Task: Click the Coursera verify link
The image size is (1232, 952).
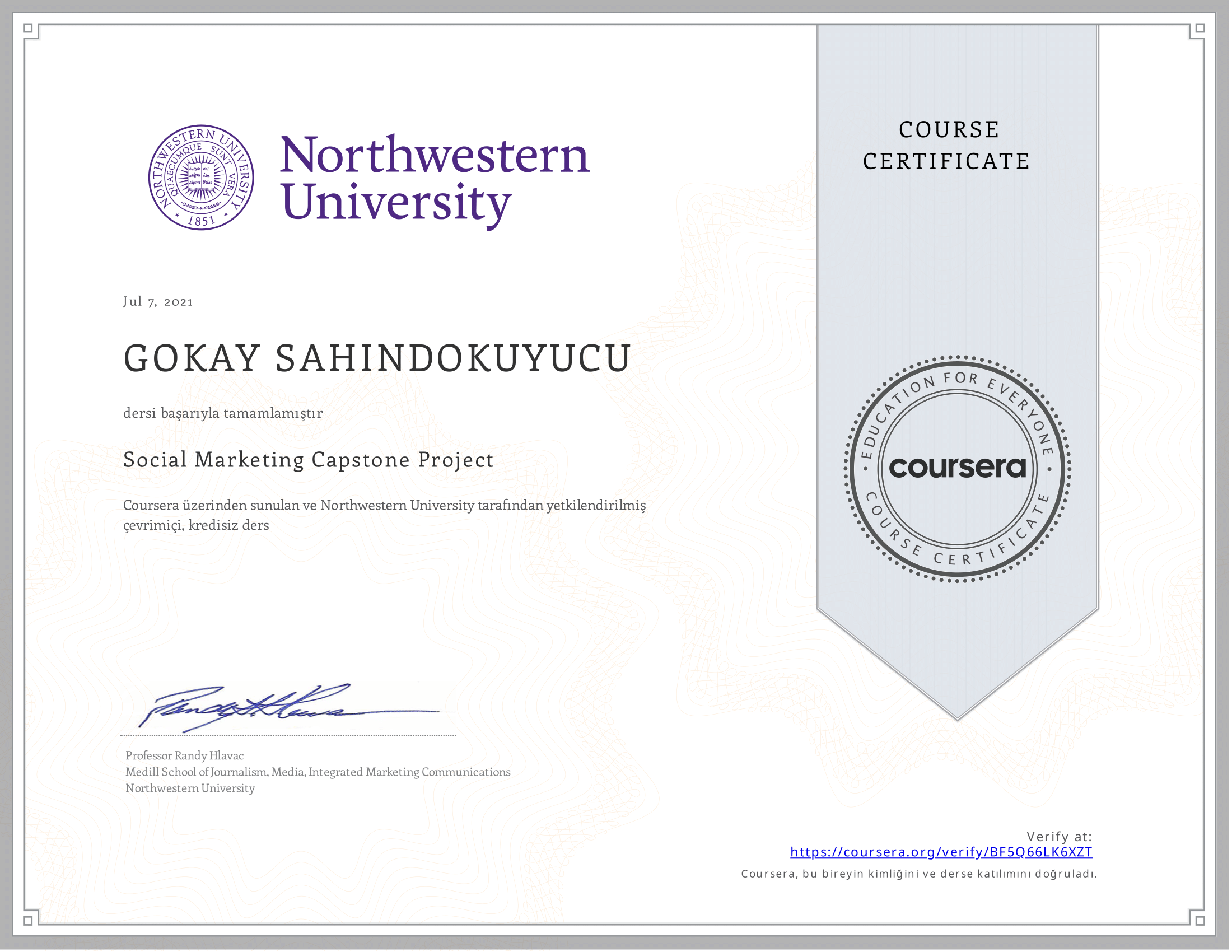Action: (941, 852)
